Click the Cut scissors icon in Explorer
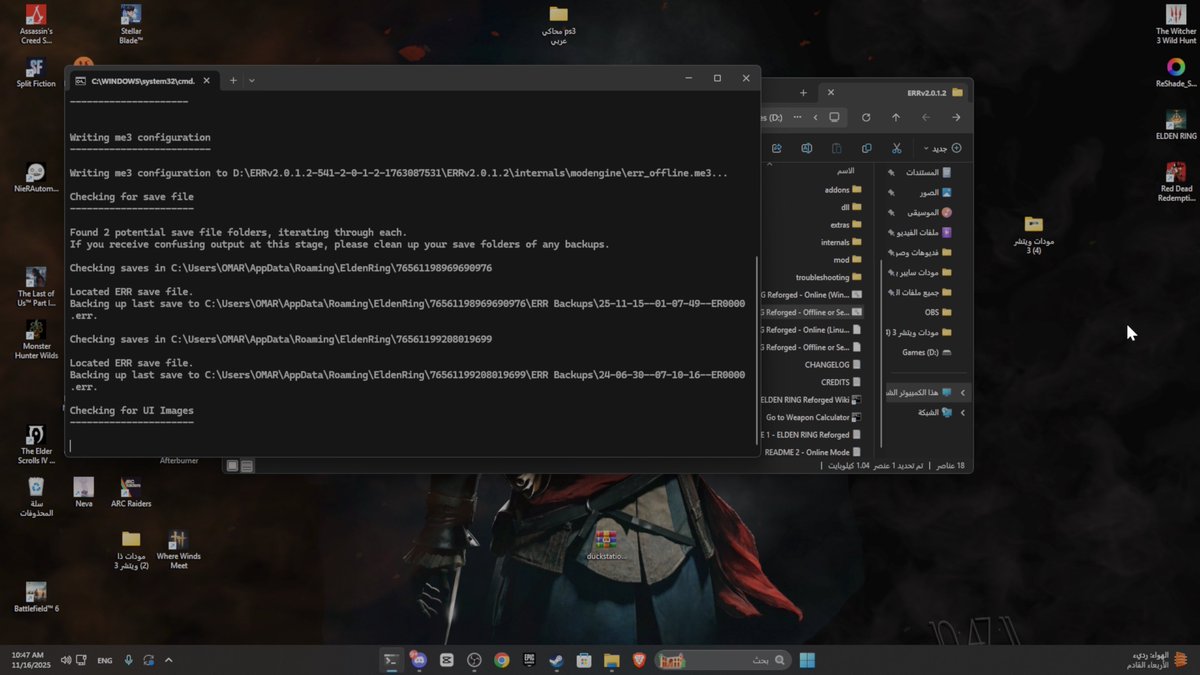This screenshot has height=675, width=1200. coord(897,148)
